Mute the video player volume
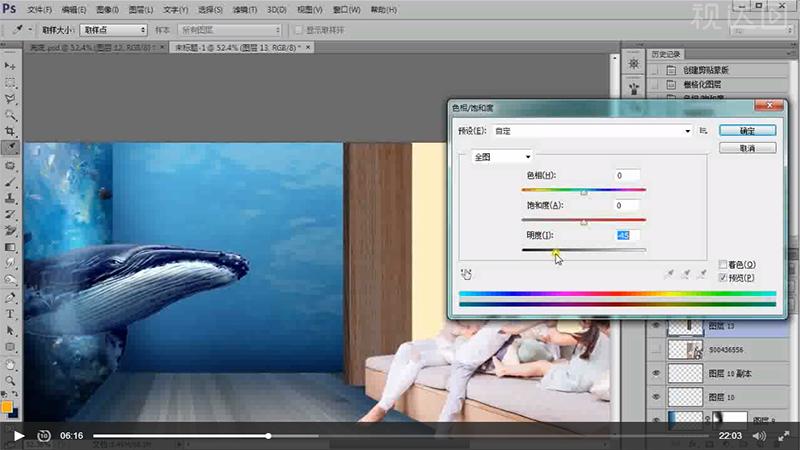800x450 pixels. pos(759,436)
